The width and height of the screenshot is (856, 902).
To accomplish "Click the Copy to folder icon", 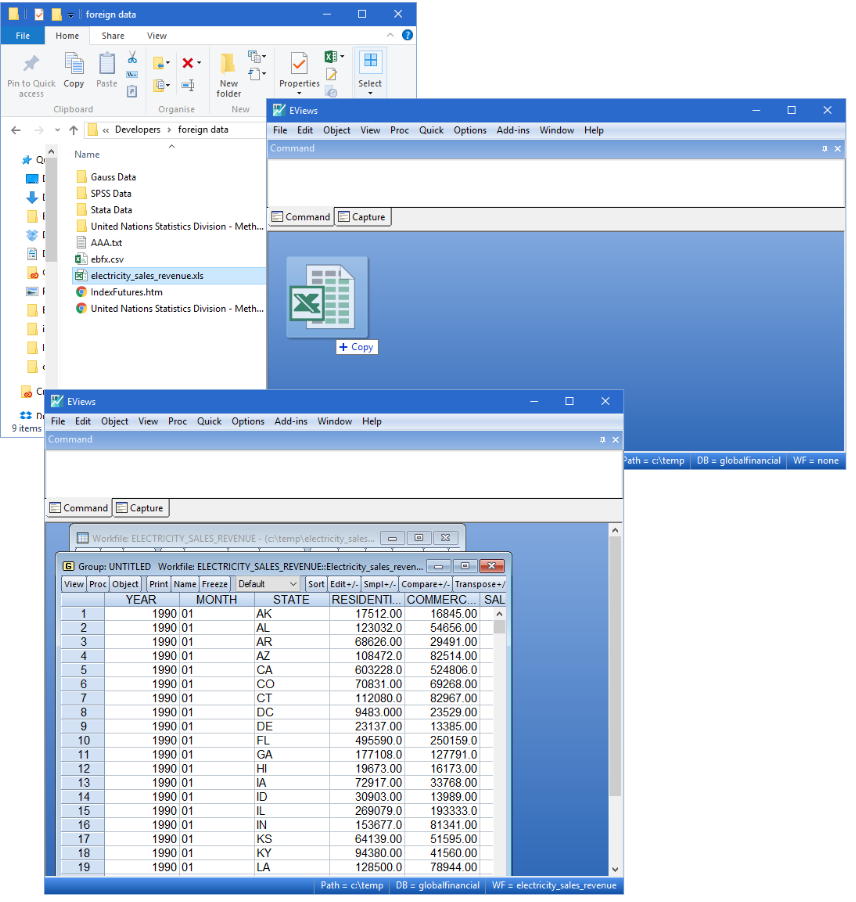I will (x=158, y=85).
